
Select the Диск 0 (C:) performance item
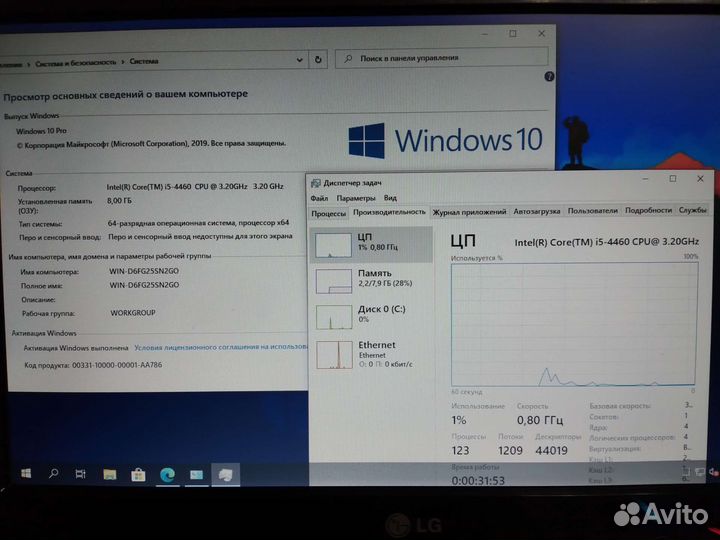(371, 316)
